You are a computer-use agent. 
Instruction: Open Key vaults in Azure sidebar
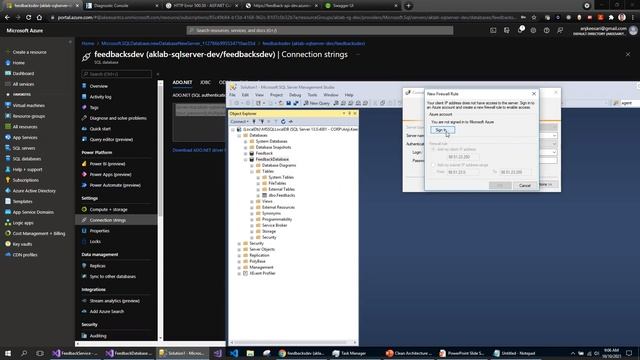22,244
